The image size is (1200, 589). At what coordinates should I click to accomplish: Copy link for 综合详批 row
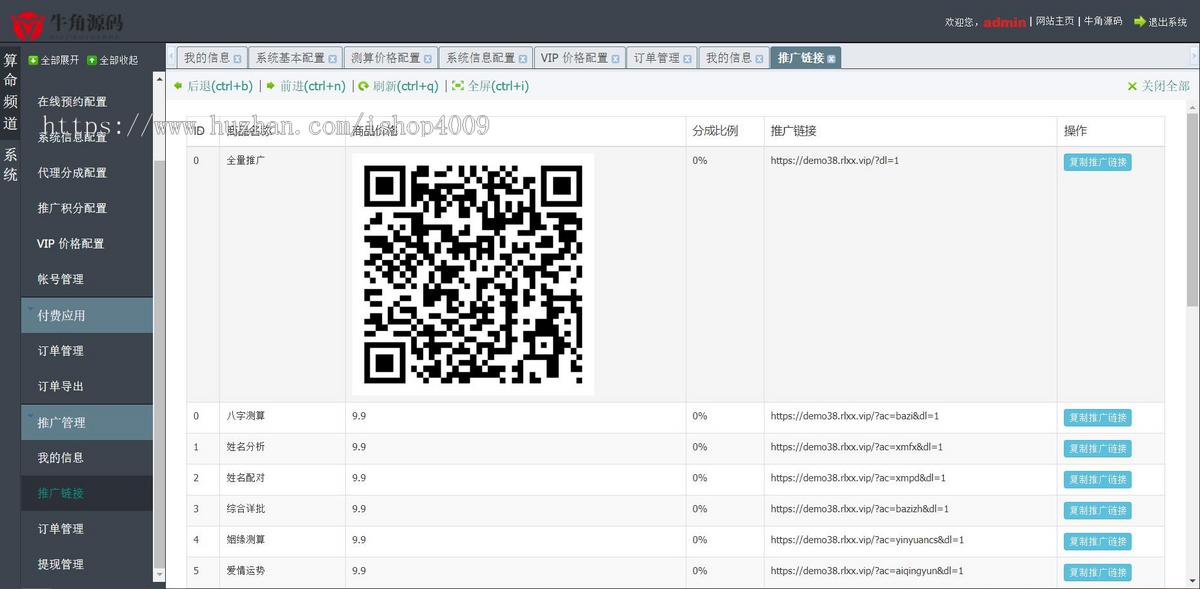1097,511
